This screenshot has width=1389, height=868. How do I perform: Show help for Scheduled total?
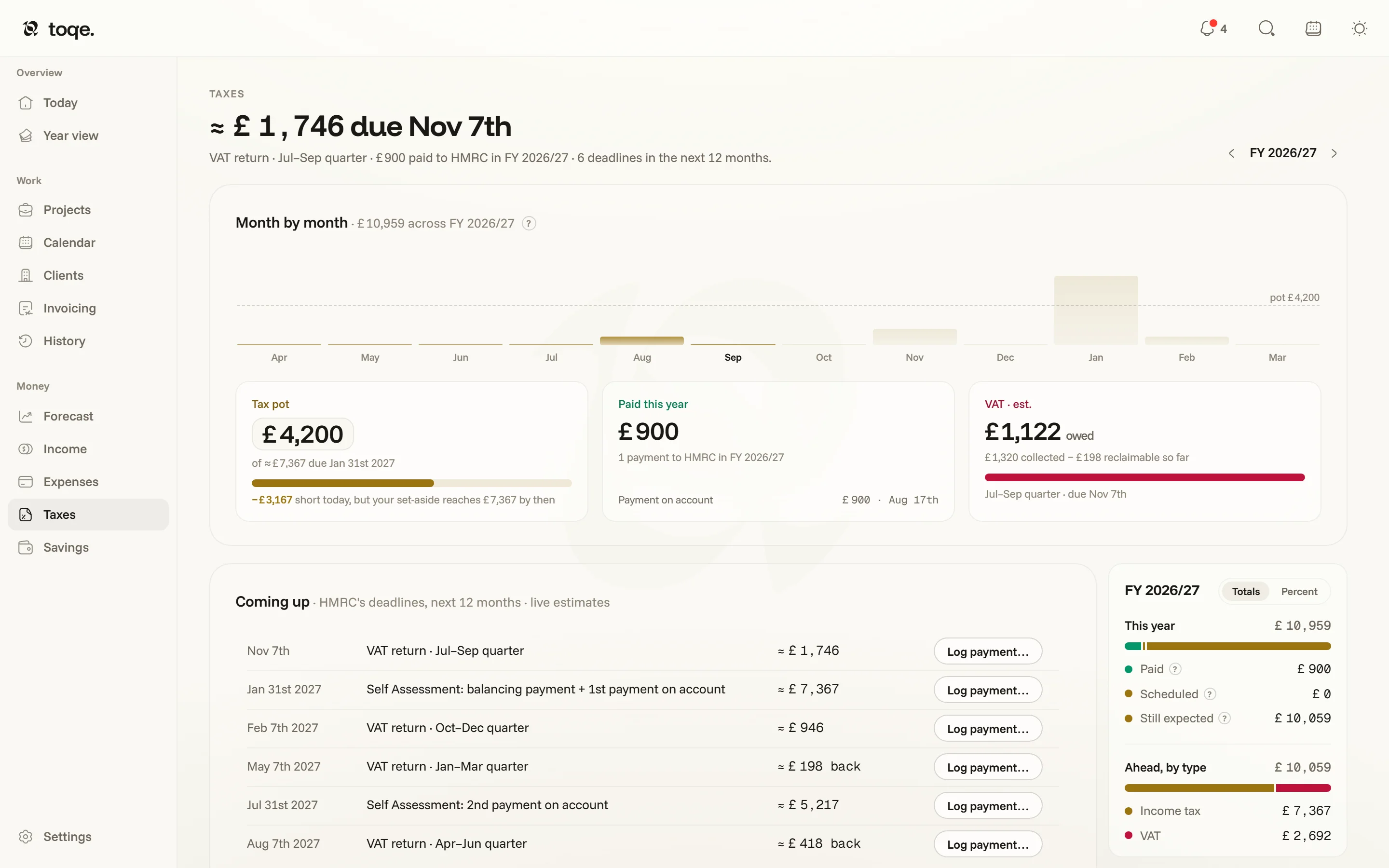[1210, 694]
